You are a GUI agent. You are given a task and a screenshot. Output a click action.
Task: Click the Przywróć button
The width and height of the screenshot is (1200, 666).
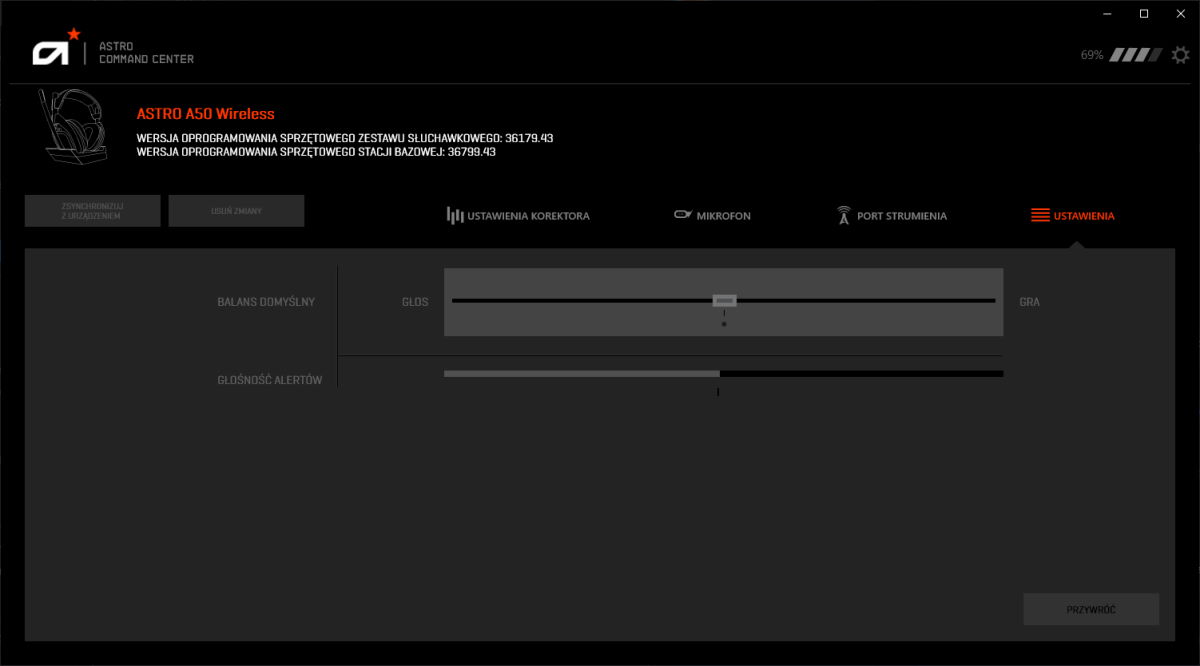pyautogui.click(x=1090, y=609)
